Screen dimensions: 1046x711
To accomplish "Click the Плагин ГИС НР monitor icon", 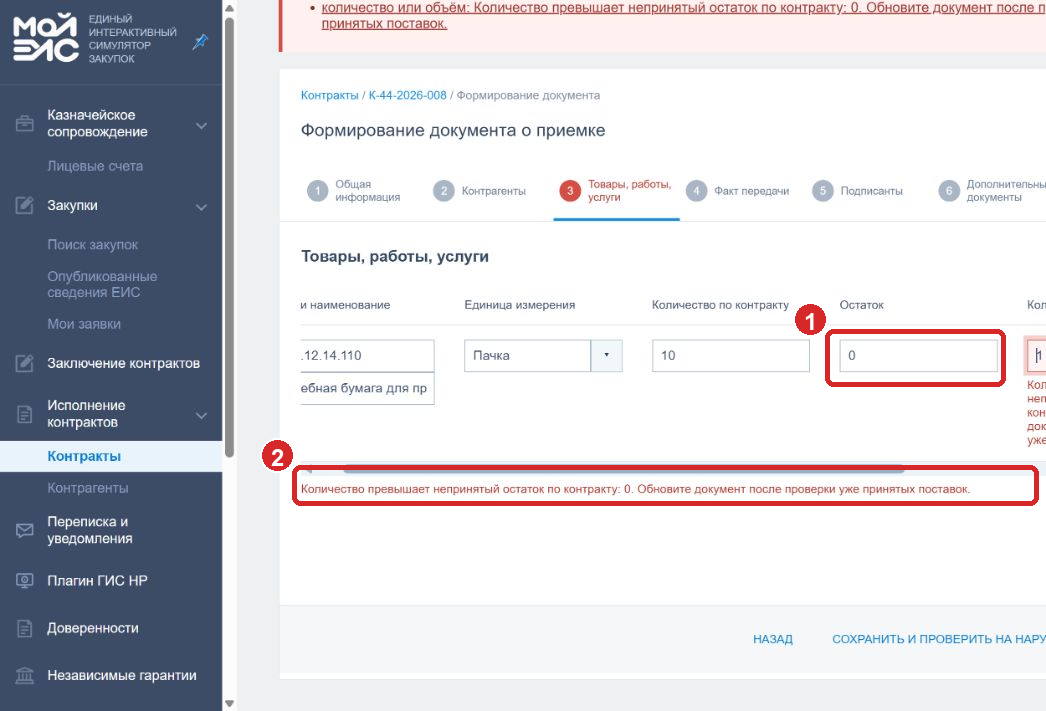I will tap(25, 581).
